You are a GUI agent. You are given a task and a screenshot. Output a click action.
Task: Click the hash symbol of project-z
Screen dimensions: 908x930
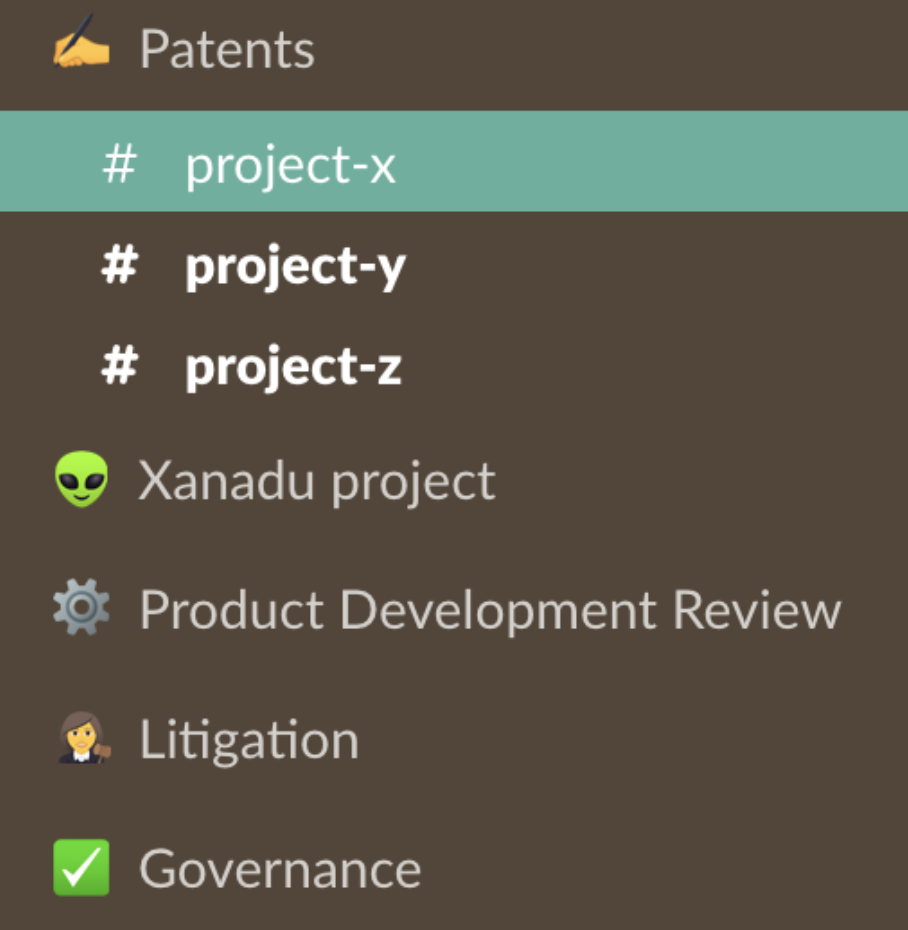tap(120, 366)
